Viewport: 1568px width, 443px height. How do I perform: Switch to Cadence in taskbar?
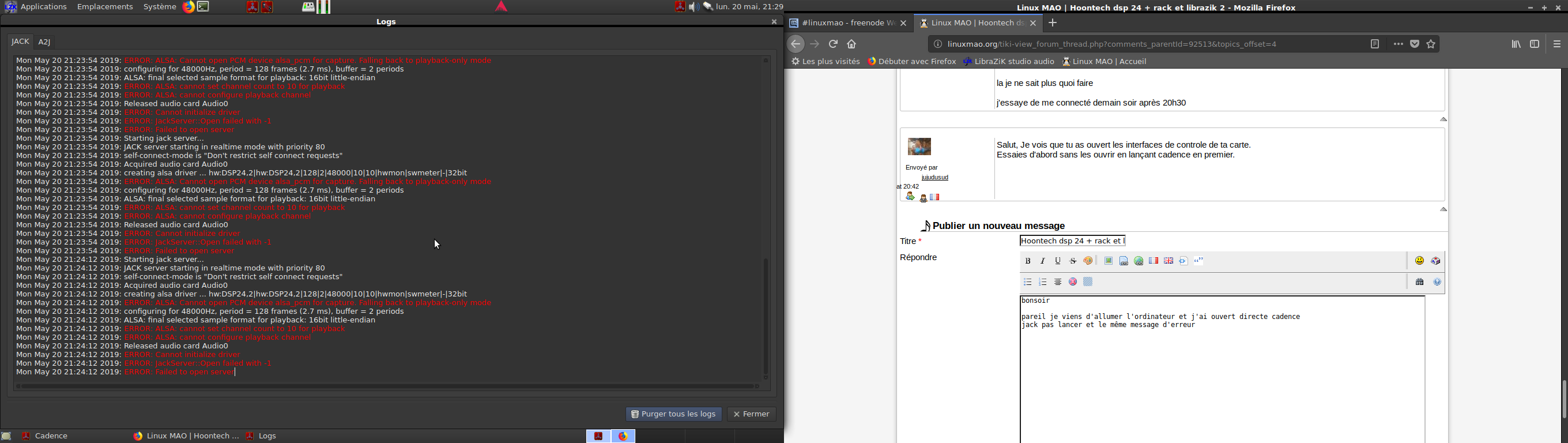coord(46,436)
